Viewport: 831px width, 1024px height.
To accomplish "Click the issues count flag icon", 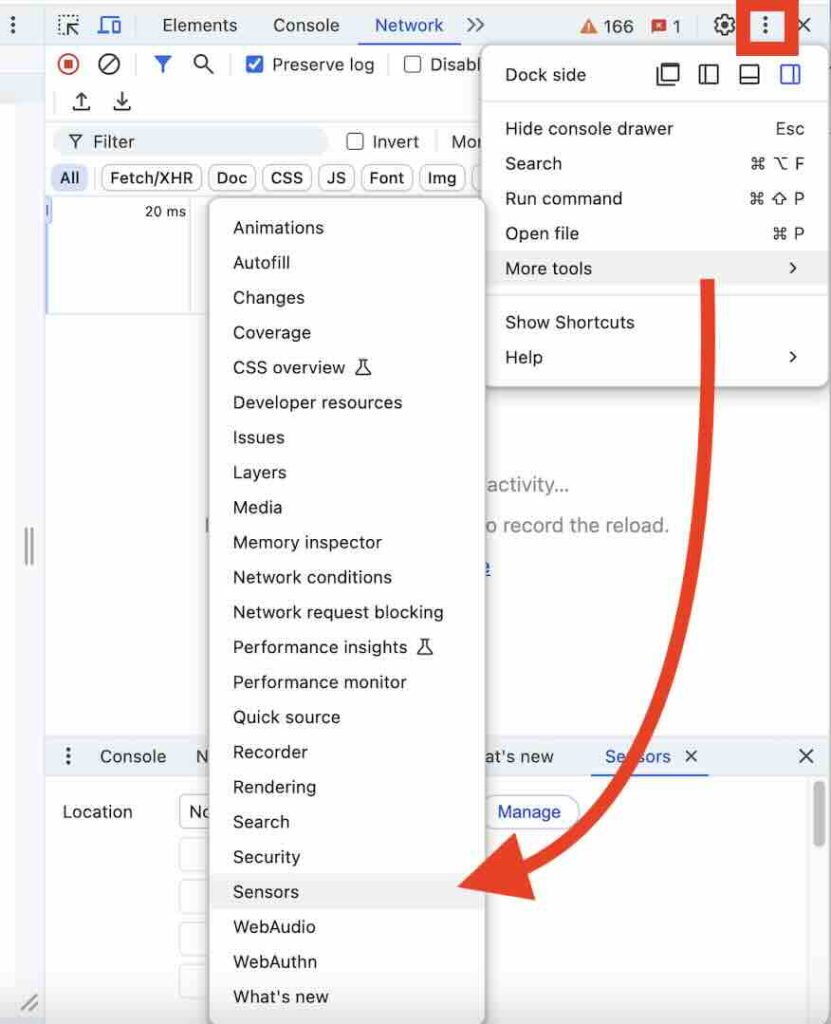I will coord(666,26).
